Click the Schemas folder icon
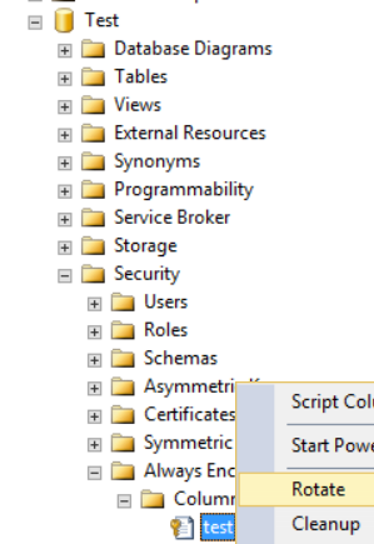 123,358
